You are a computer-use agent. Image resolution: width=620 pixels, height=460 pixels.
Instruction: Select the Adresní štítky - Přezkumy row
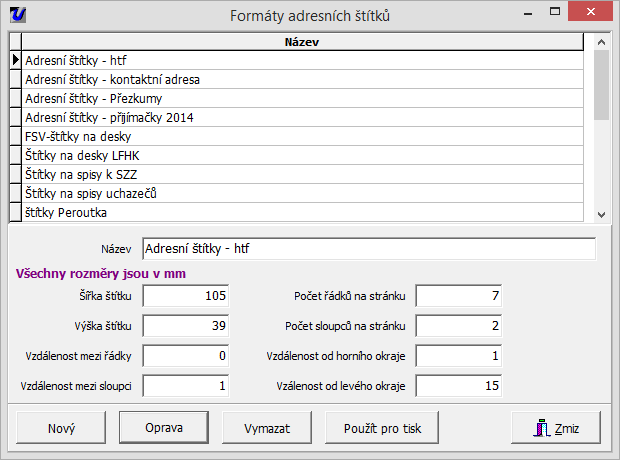[300, 98]
